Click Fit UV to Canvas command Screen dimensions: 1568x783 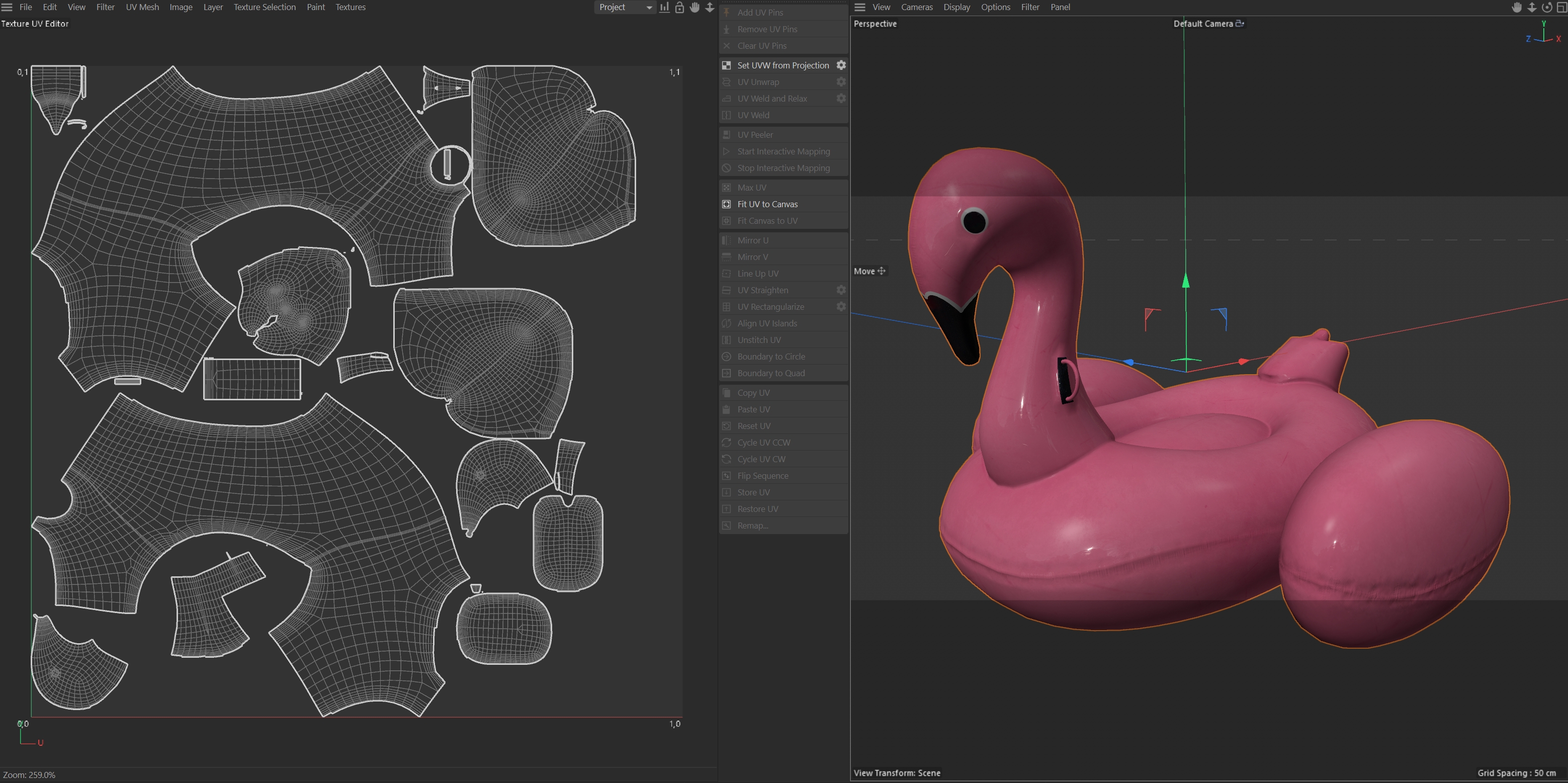[767, 204]
